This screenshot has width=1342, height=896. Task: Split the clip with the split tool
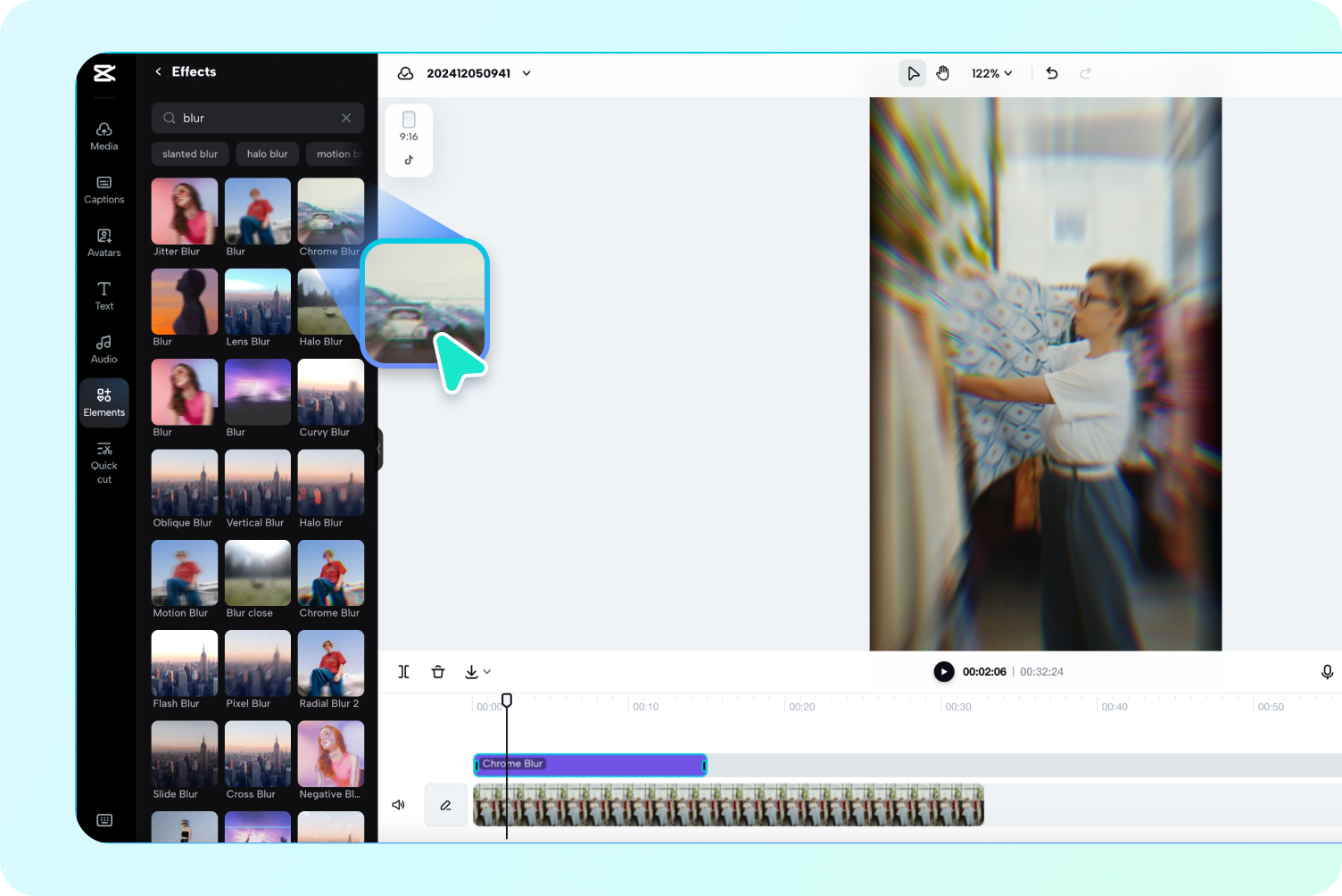(402, 671)
